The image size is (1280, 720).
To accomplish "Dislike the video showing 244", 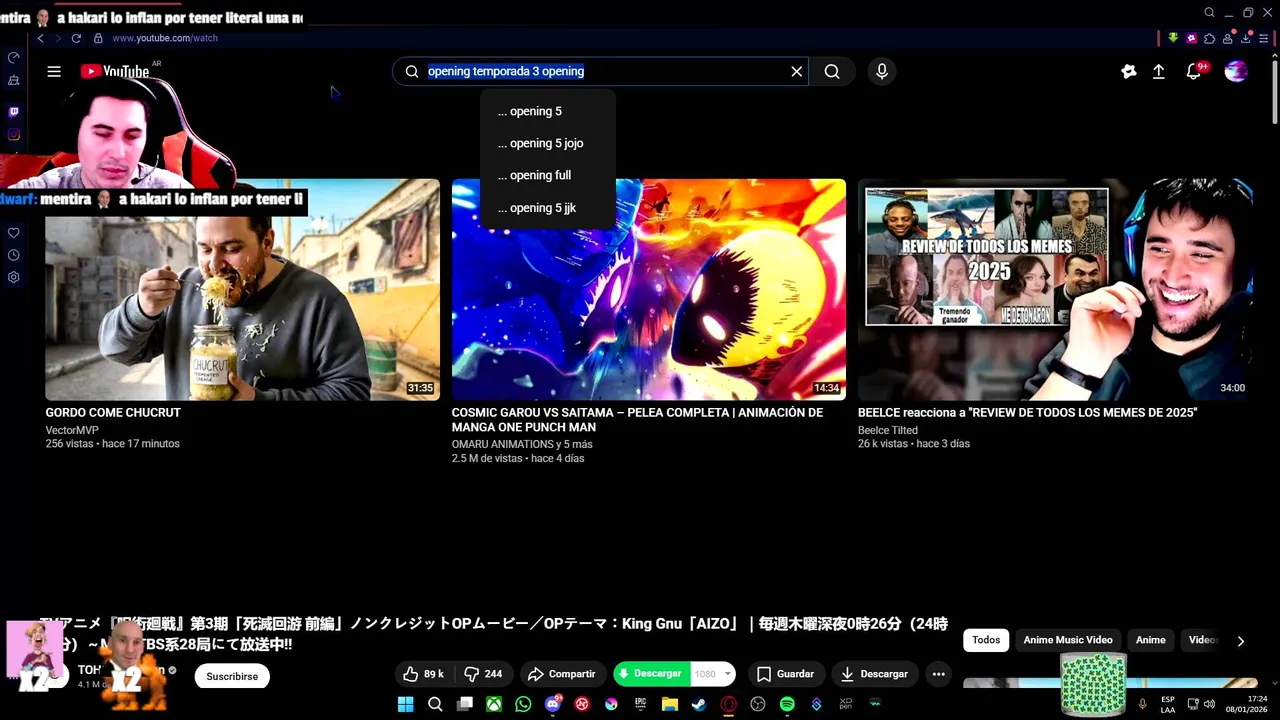I will point(484,674).
